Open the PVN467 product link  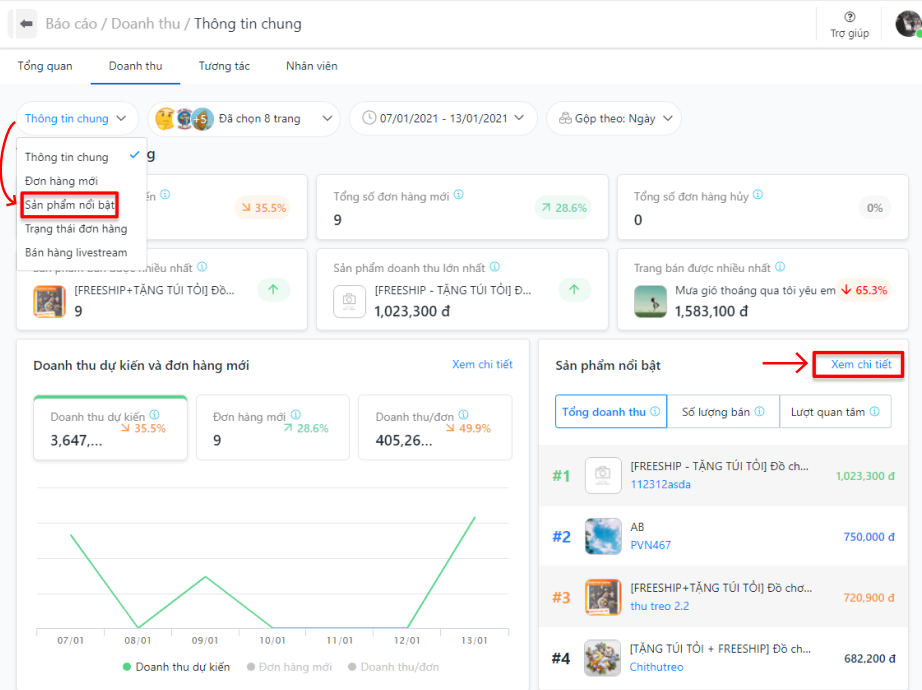point(650,545)
